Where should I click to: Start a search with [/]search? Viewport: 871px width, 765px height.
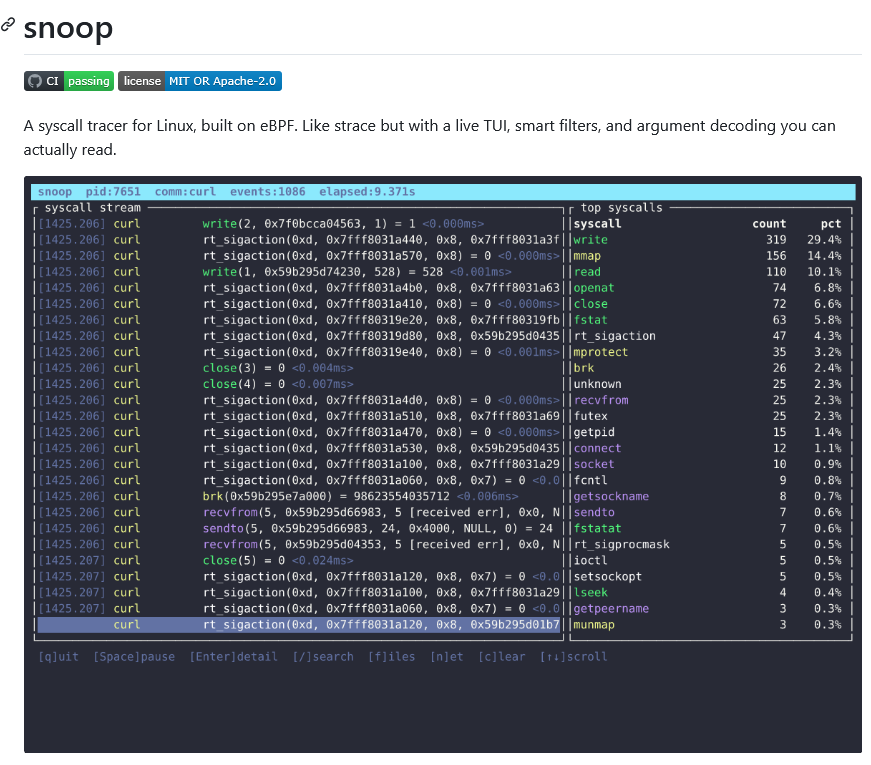click(x=323, y=657)
